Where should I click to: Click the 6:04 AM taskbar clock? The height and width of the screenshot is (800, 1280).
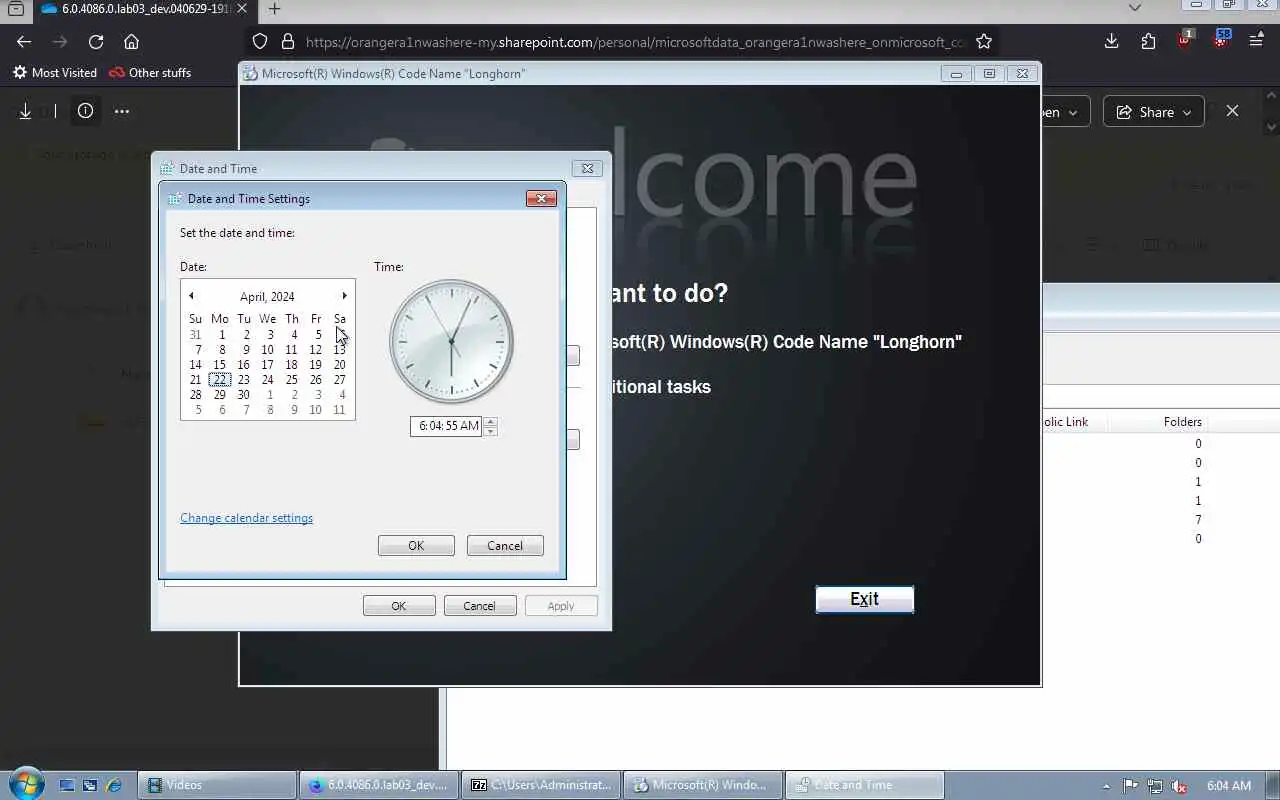tap(1229, 786)
